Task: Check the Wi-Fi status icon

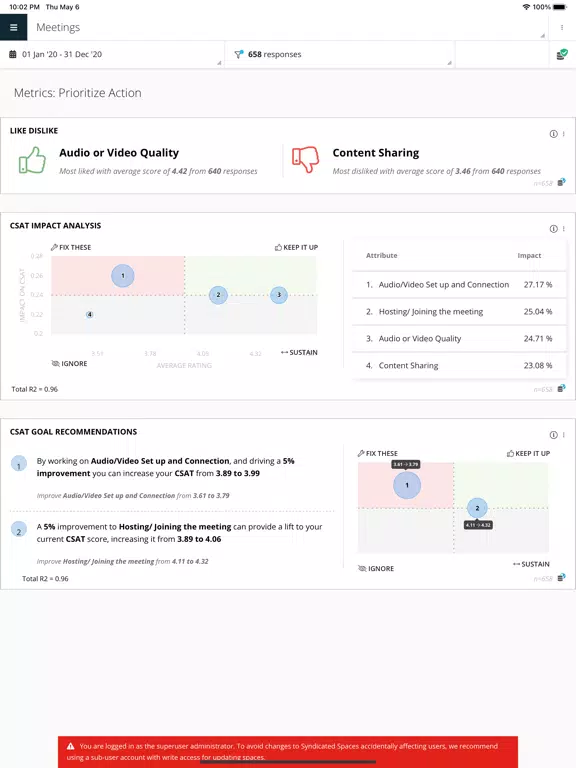Action: [x=526, y=7]
